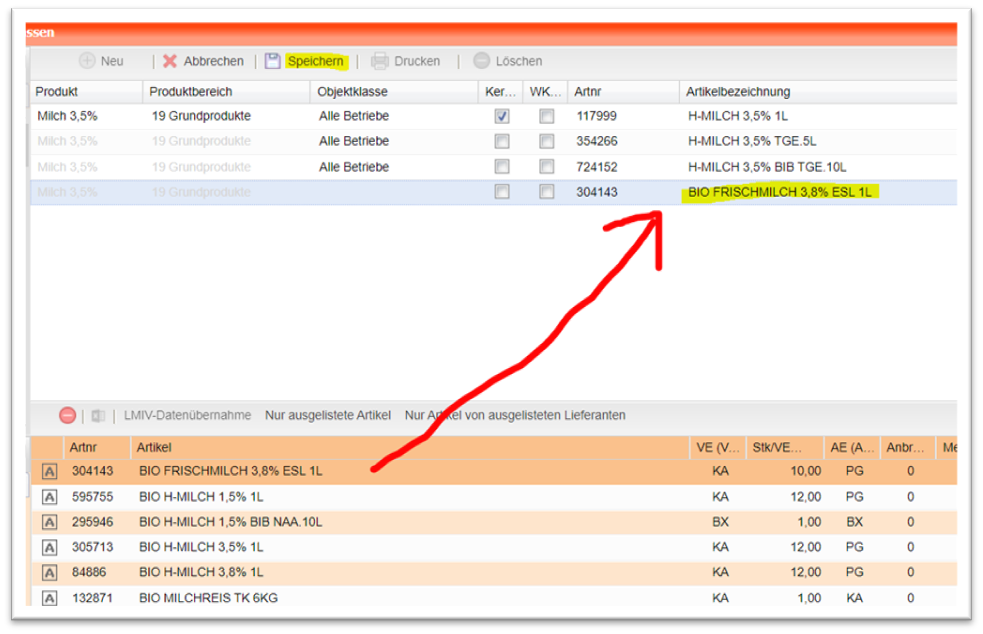Click the Drucken printer icon
Screen dimensions: 983x634
click(380, 61)
